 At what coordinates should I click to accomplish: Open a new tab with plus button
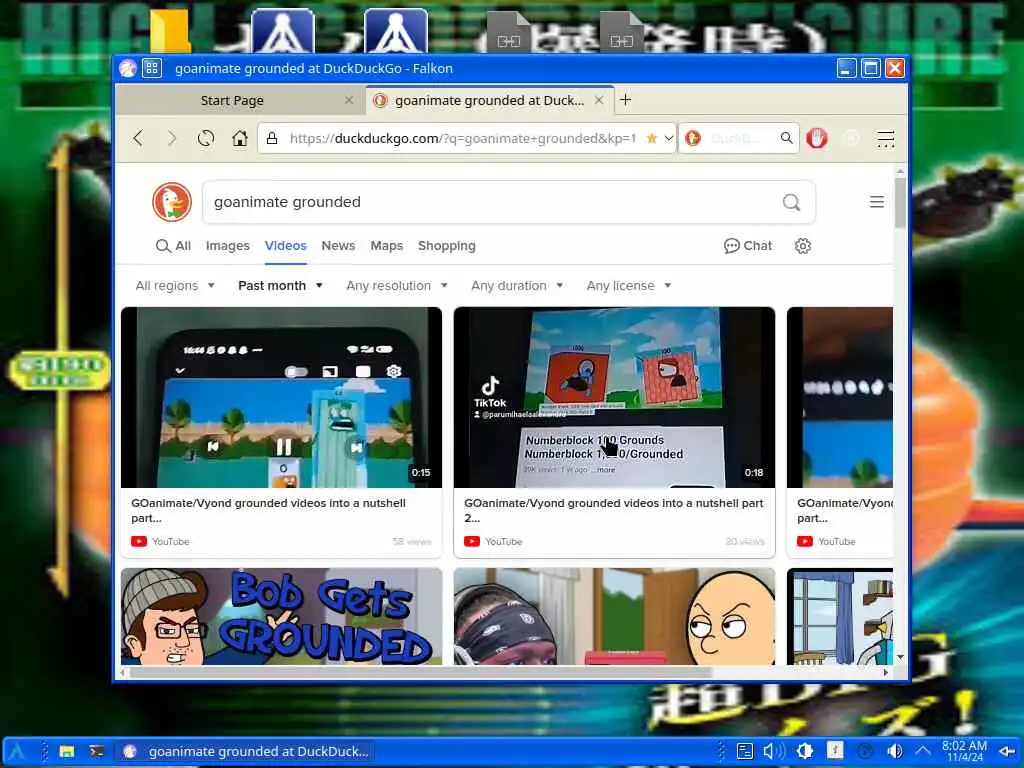coord(625,100)
